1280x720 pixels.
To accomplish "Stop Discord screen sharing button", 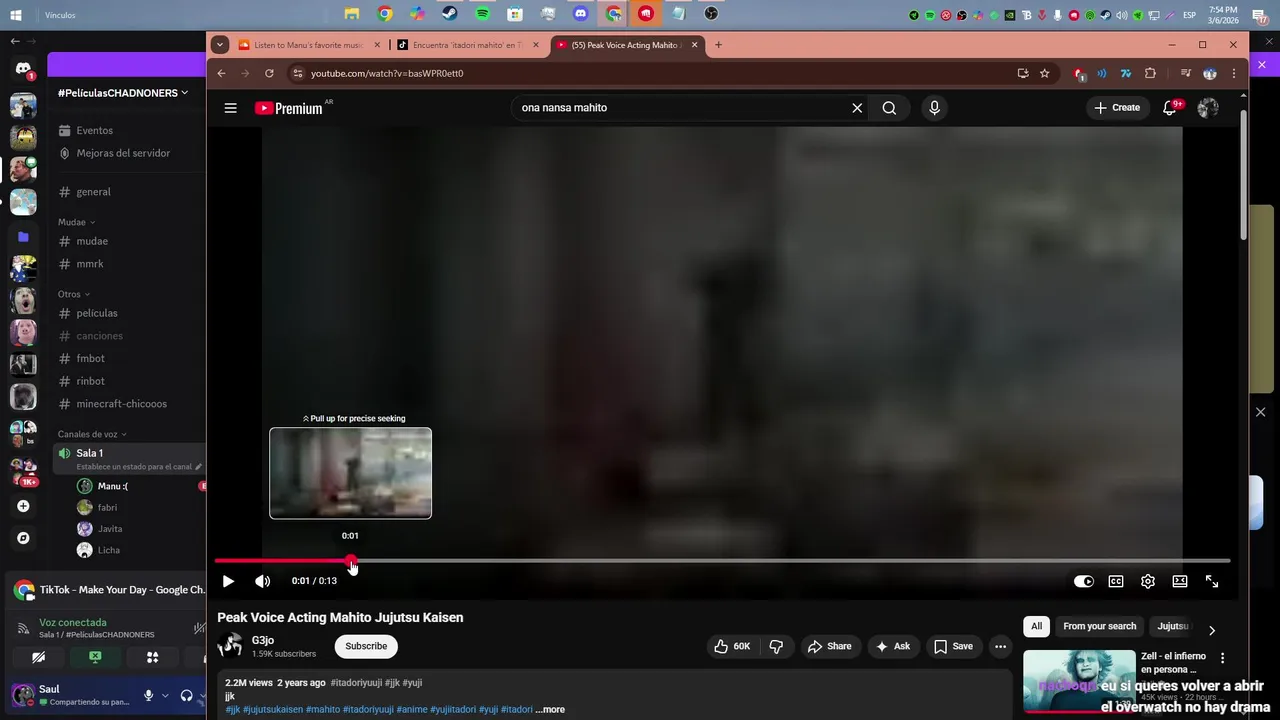I will pyautogui.click(x=95, y=657).
